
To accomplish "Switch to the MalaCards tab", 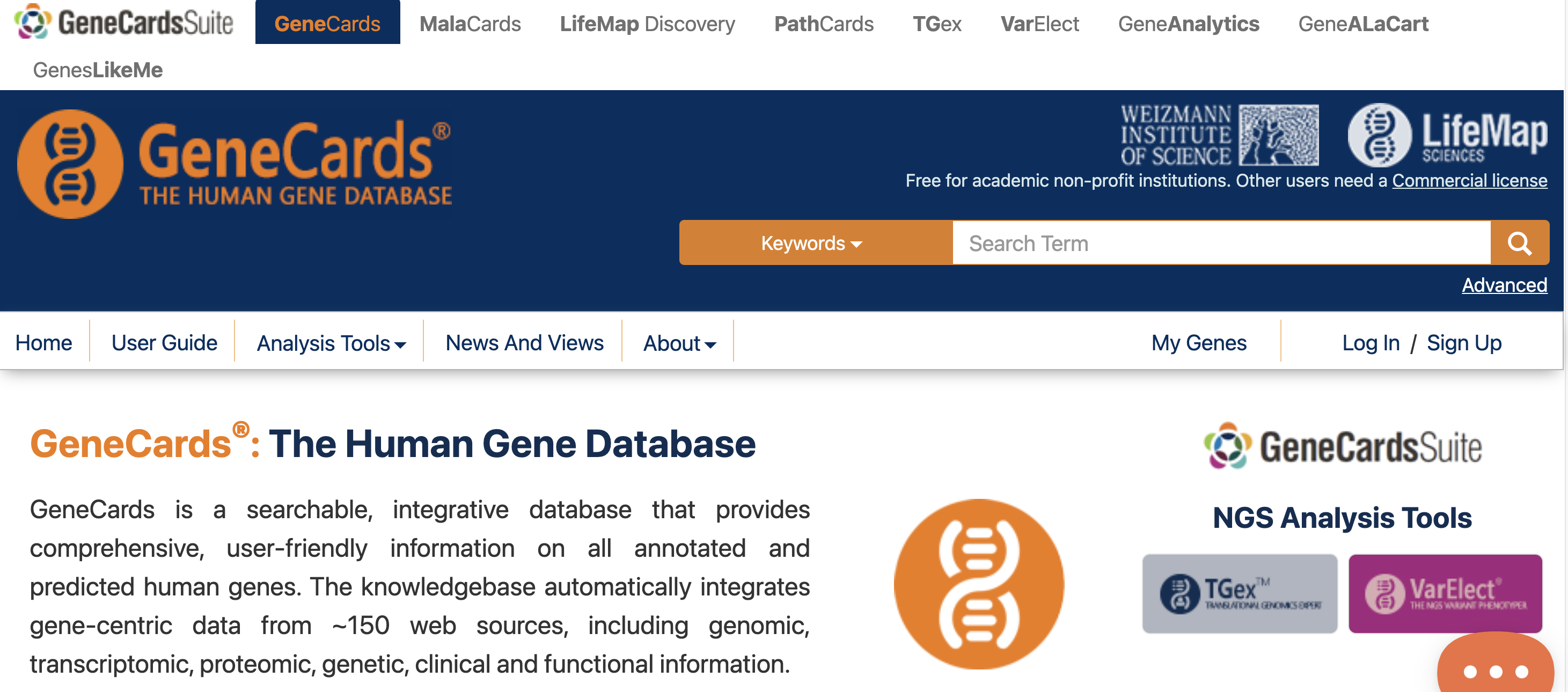I will coord(470,23).
